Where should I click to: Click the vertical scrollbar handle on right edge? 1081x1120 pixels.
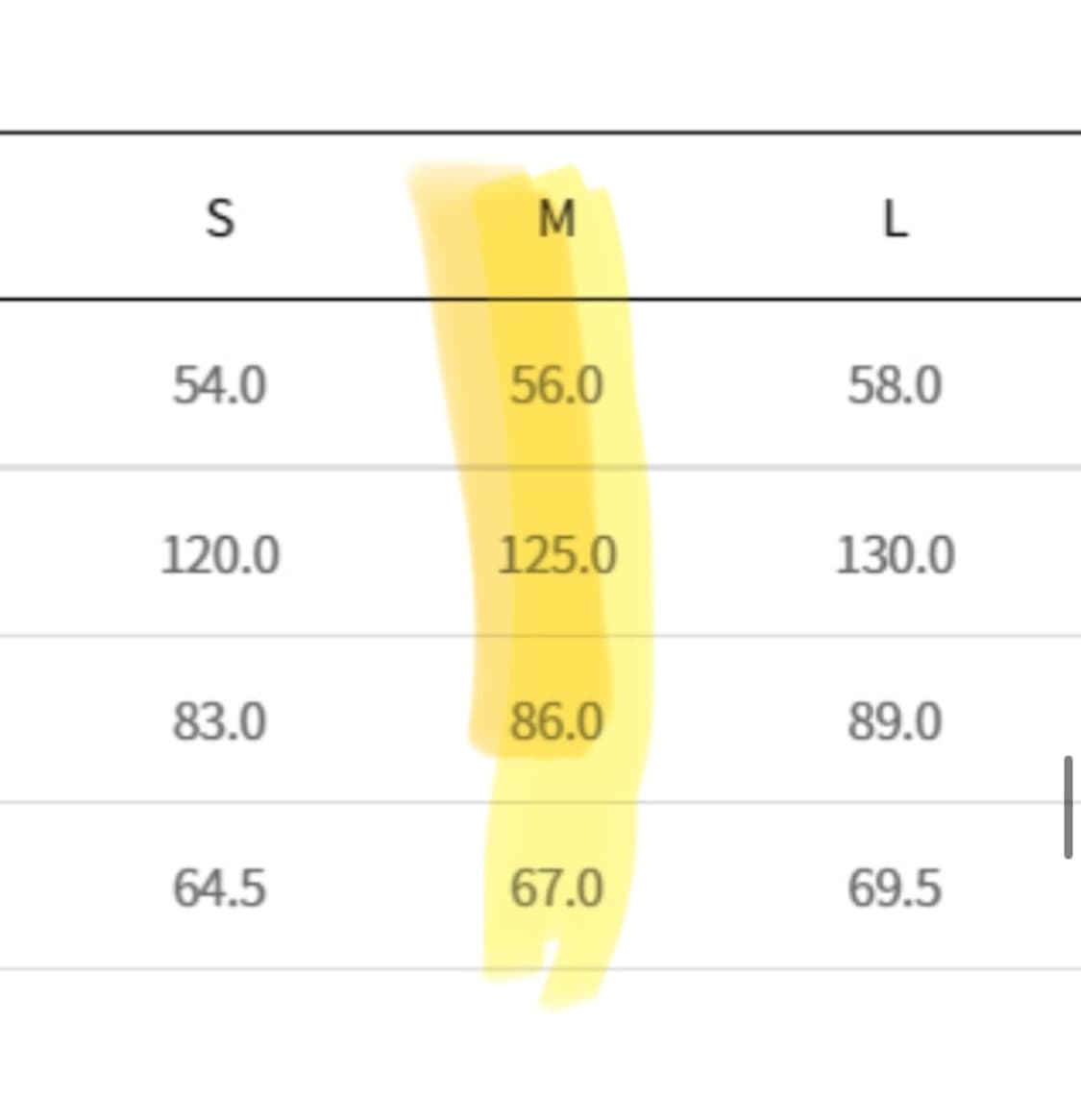click(x=1068, y=807)
